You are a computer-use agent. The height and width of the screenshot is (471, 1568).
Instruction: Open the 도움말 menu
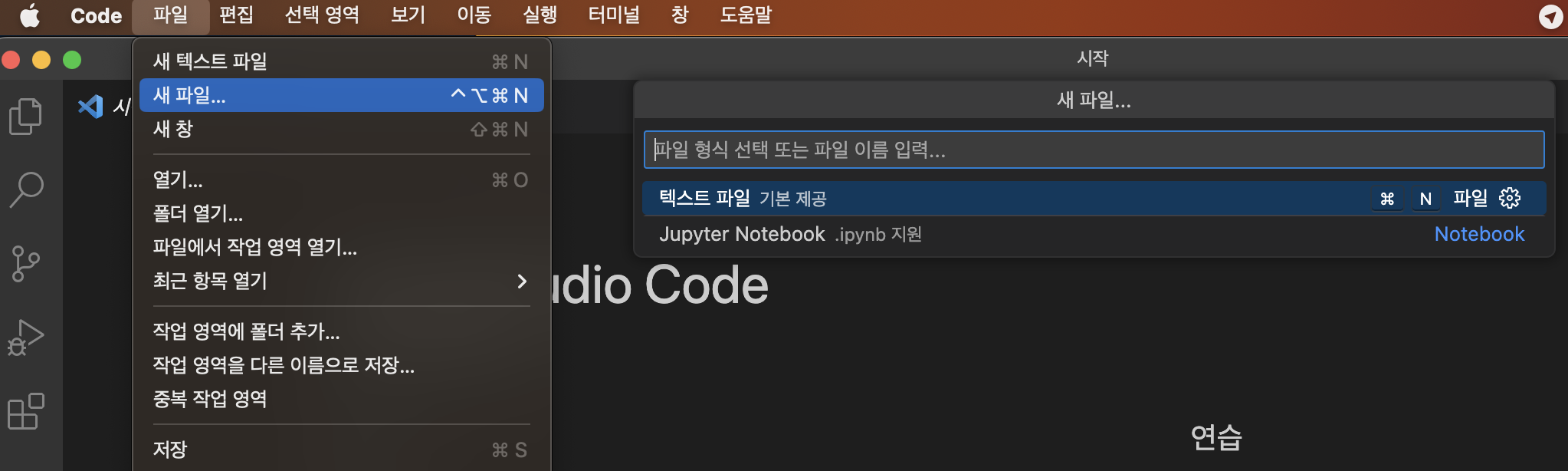[746, 16]
